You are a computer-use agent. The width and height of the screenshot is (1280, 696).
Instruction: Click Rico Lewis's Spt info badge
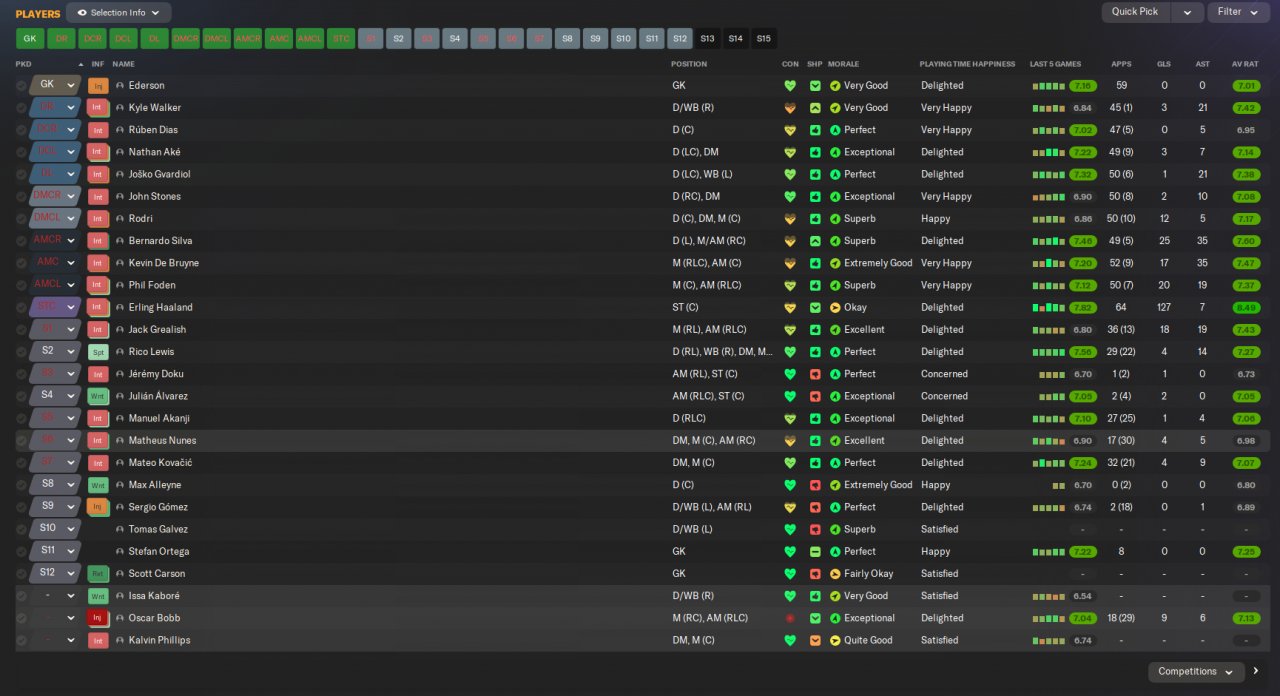coord(98,352)
